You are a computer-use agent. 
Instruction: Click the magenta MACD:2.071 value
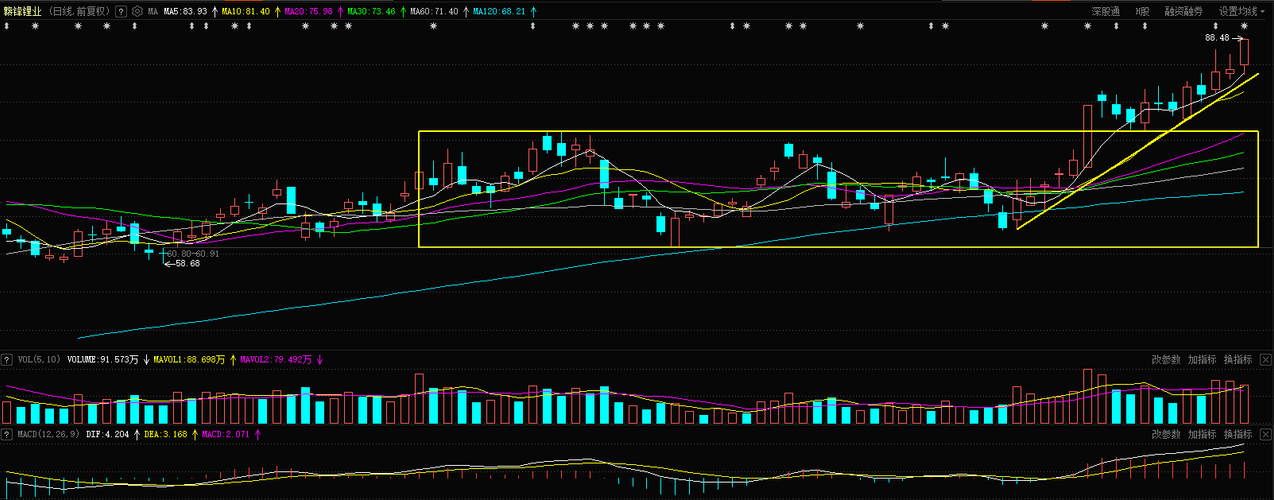[x=225, y=435]
